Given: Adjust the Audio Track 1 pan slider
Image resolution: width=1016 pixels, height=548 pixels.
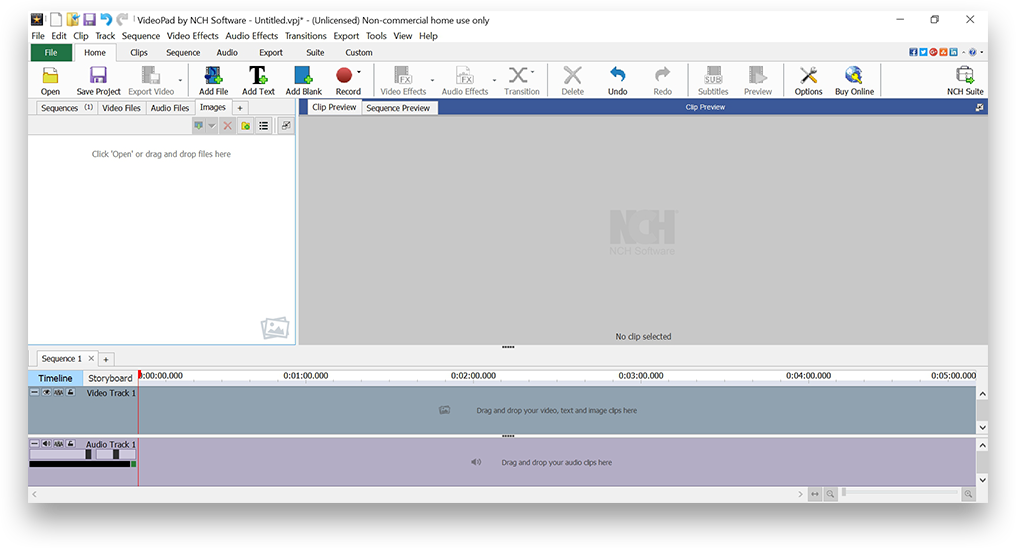Looking at the screenshot, I should click(x=115, y=455).
